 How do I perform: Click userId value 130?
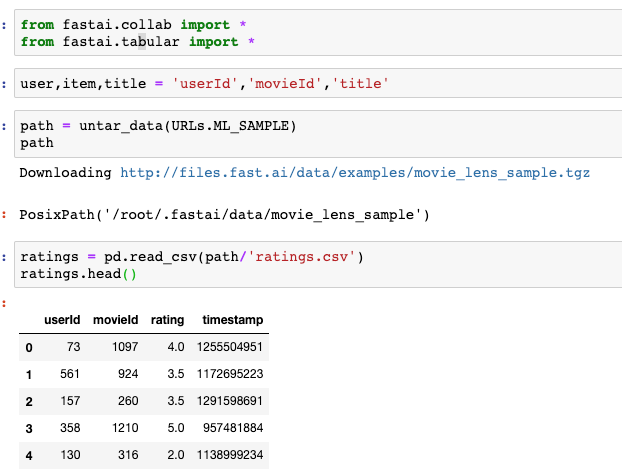coord(70,455)
